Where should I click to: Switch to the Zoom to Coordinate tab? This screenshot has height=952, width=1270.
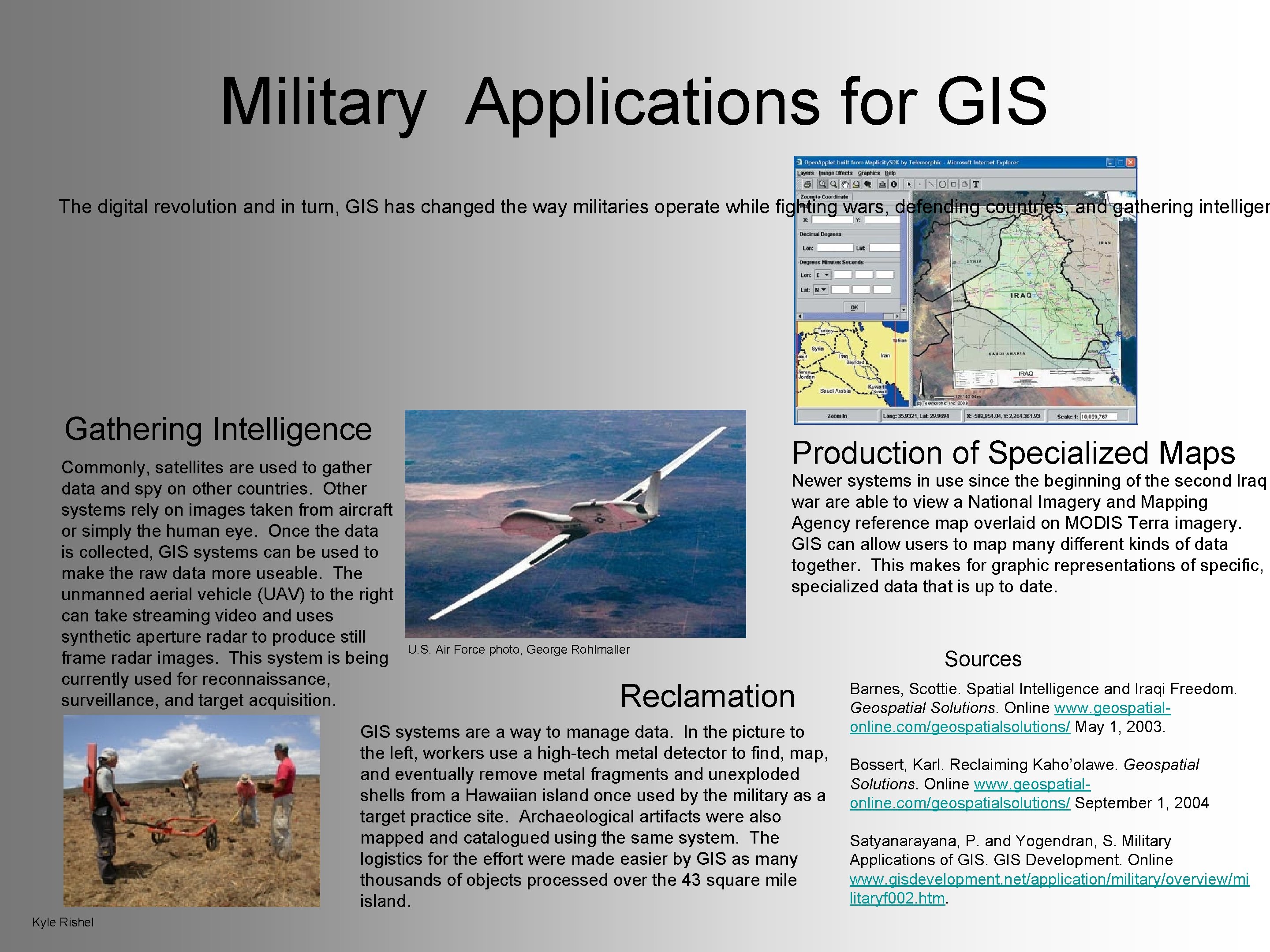click(825, 197)
